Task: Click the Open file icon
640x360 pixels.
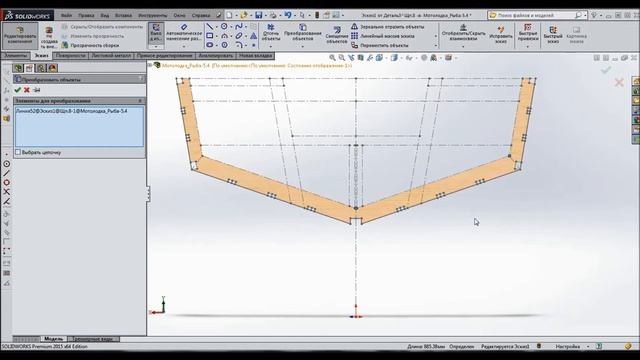Action: pos(244,15)
